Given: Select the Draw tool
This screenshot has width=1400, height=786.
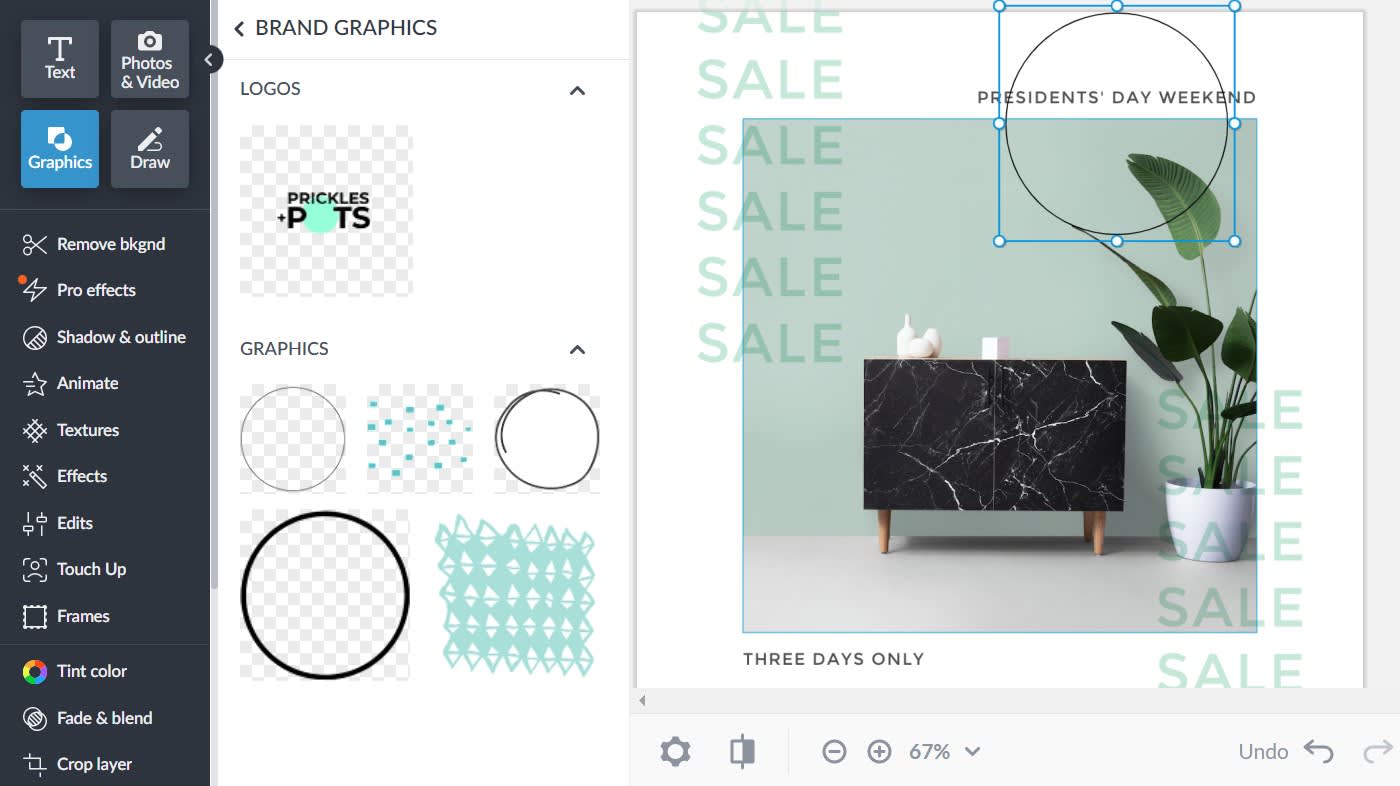Looking at the screenshot, I should pos(150,149).
